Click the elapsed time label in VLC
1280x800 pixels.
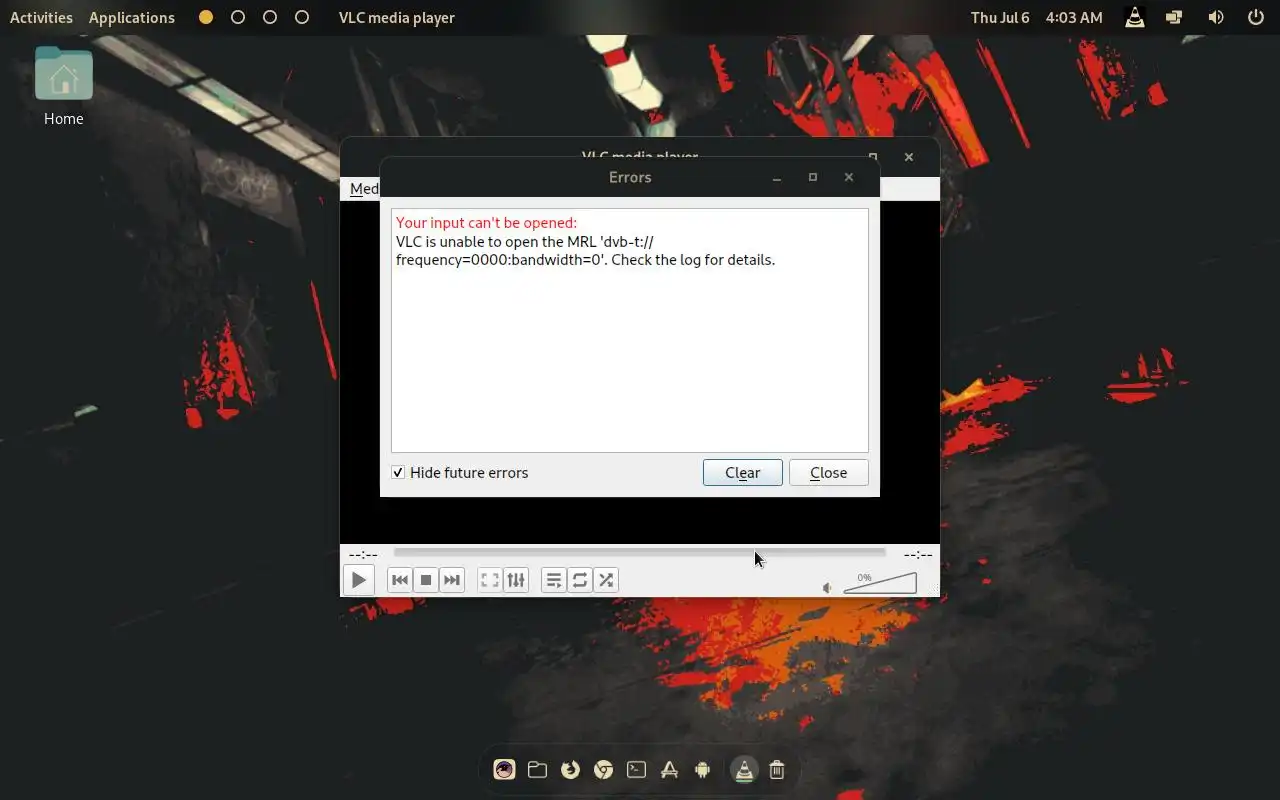(x=363, y=554)
